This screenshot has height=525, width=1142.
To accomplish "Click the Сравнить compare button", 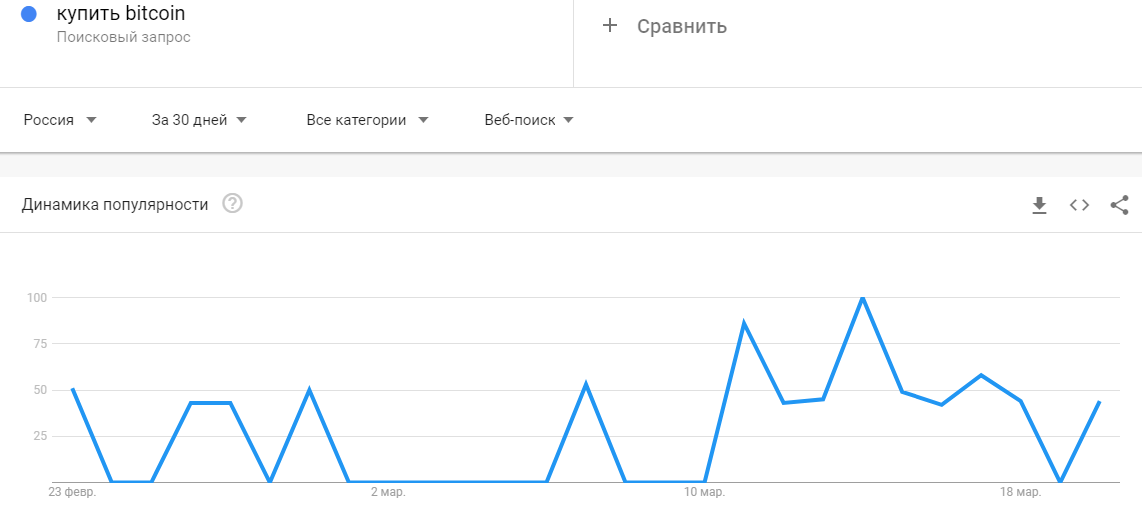I will [x=665, y=26].
